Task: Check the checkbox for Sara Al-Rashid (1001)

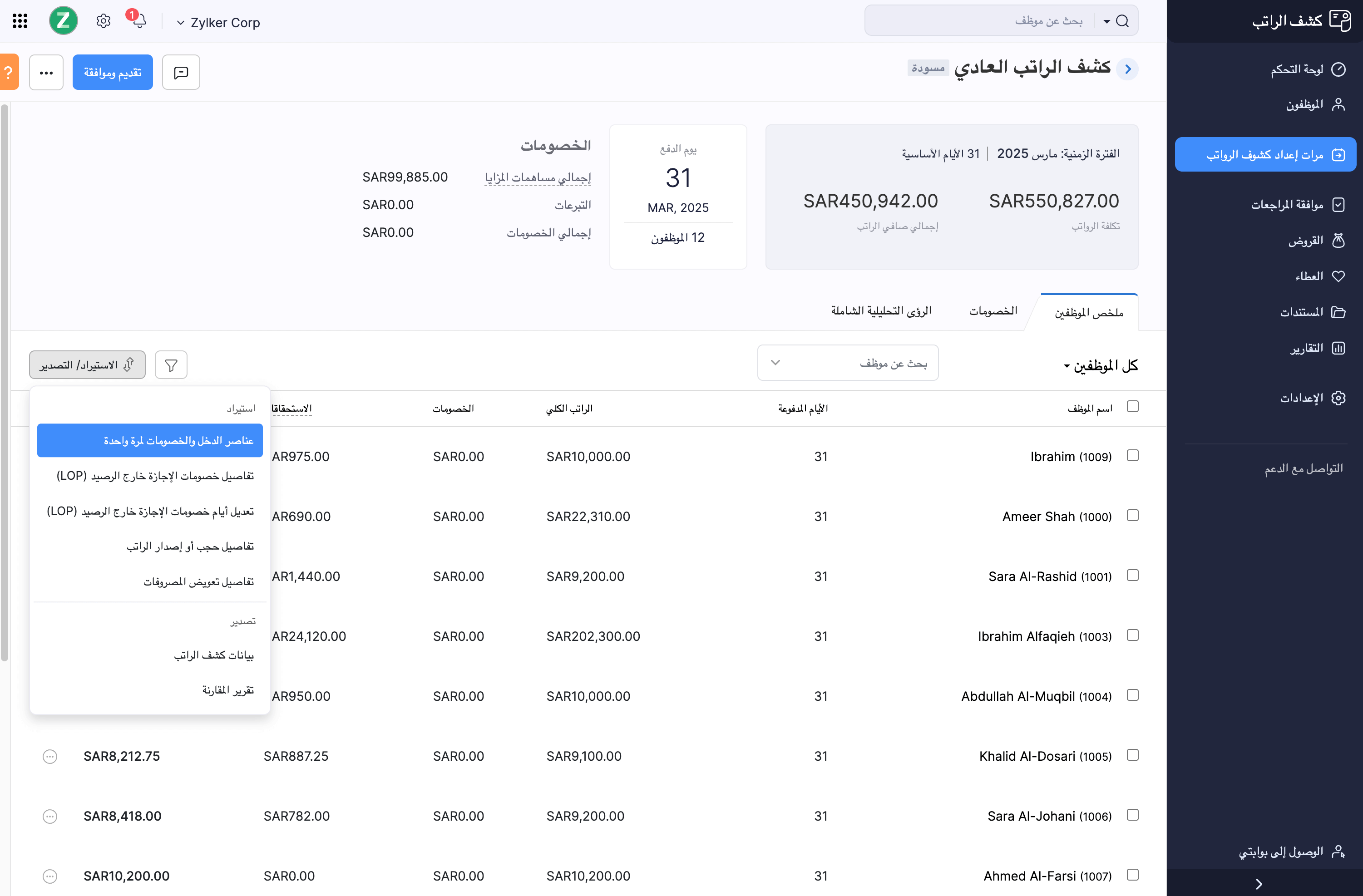Action: click(x=1133, y=576)
